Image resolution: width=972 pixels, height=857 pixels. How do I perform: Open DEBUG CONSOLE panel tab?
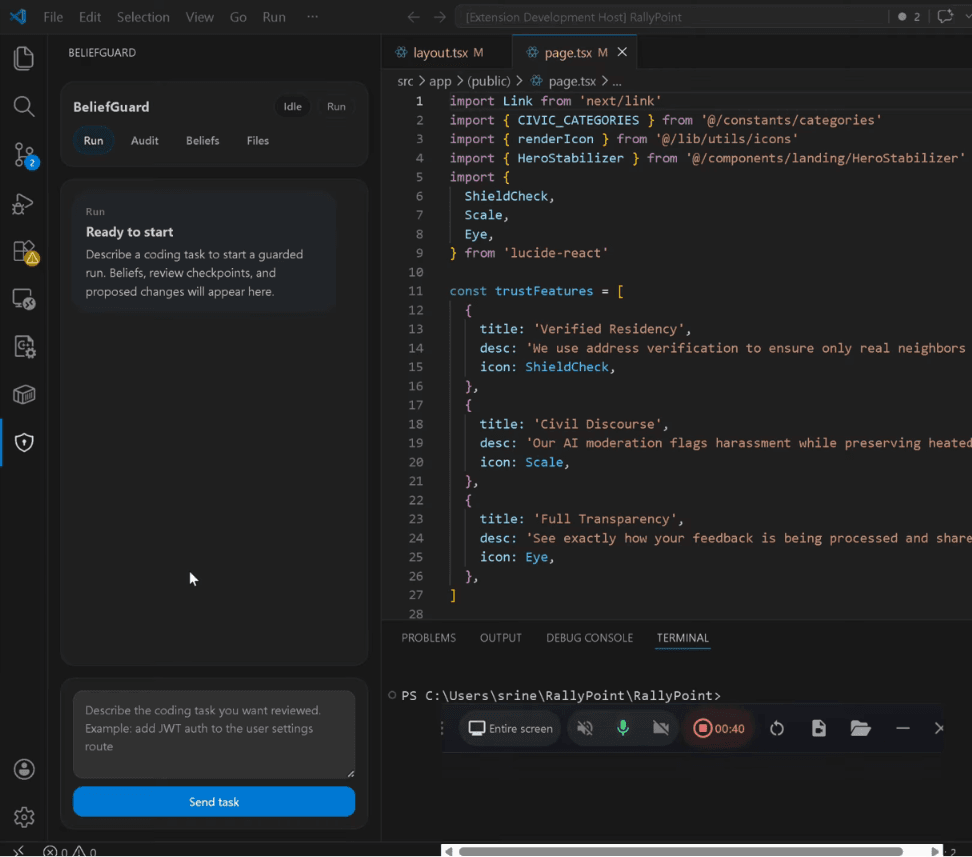(590, 637)
